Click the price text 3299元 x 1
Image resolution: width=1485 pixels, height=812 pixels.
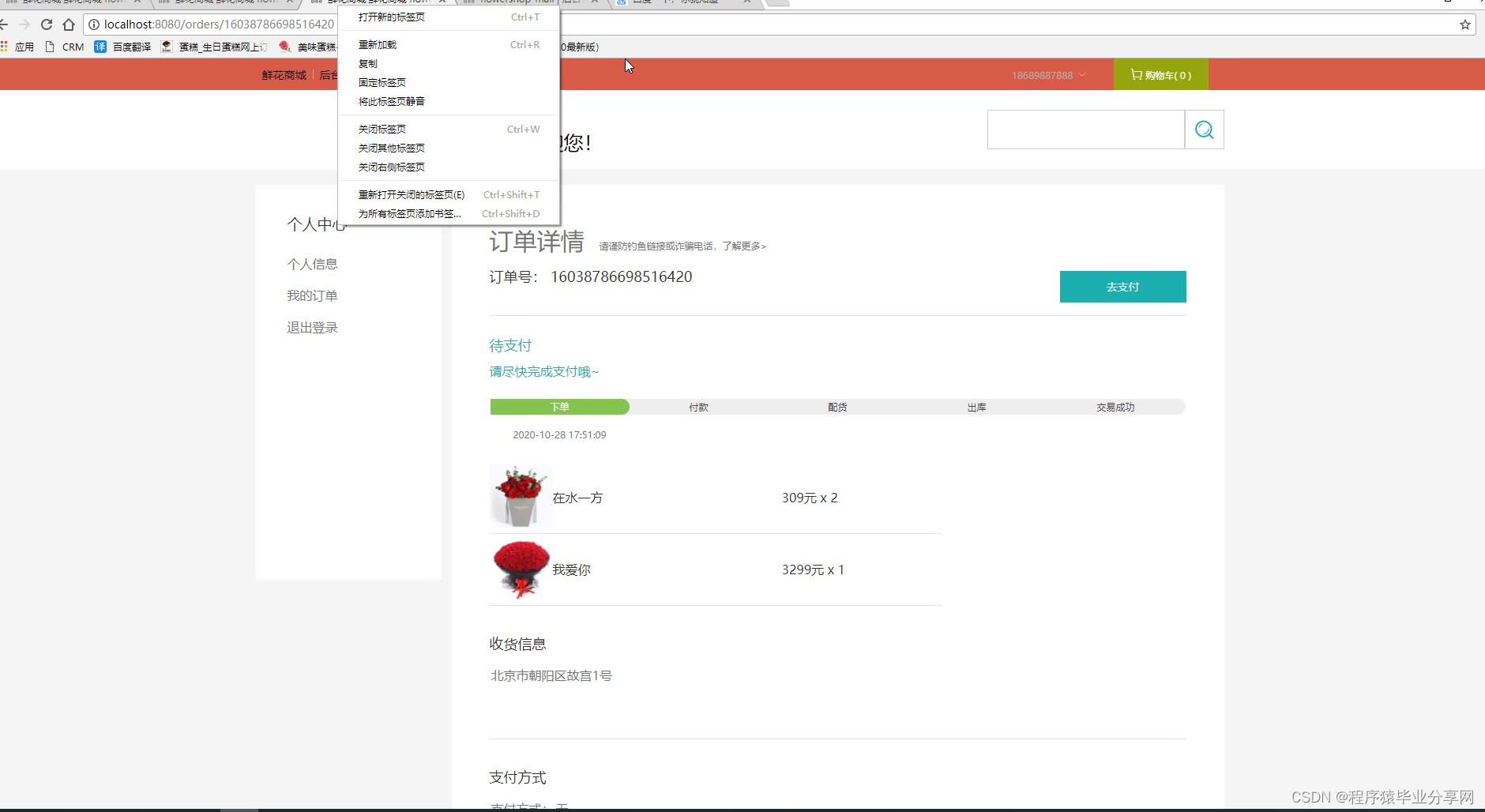click(x=813, y=570)
